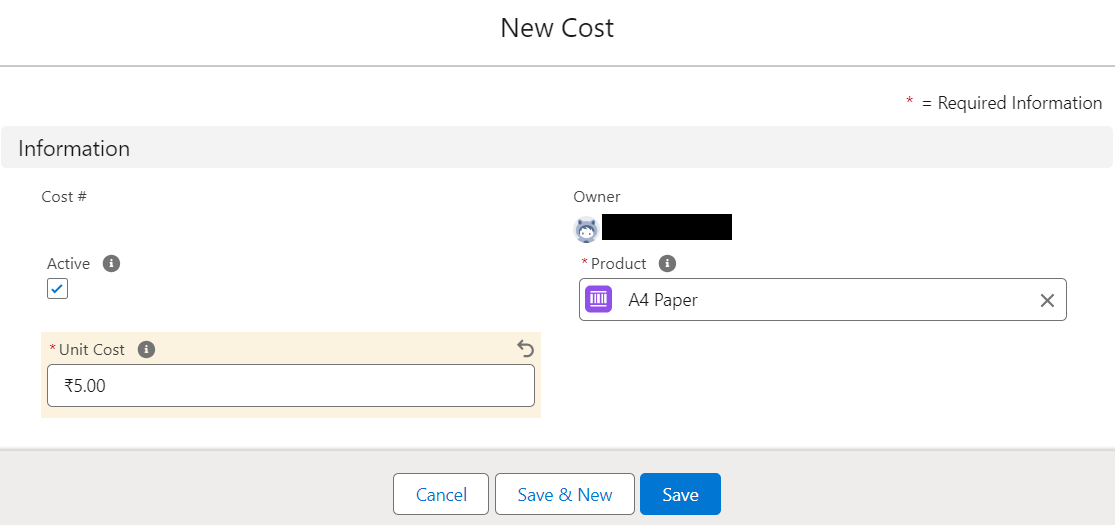Click the info icon beside Active
Screen dimensions: 1115x525
click(x=112, y=264)
